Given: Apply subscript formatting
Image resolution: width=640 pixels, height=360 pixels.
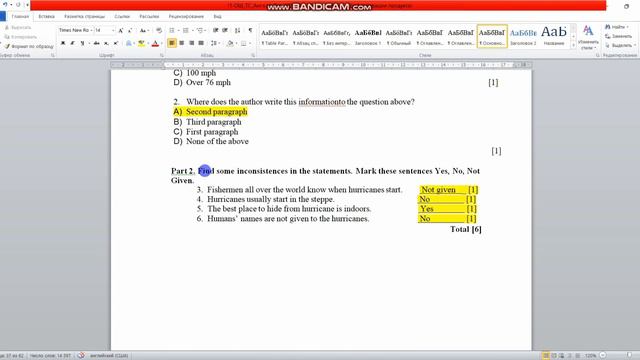Looking at the screenshot, I should click(x=106, y=43).
